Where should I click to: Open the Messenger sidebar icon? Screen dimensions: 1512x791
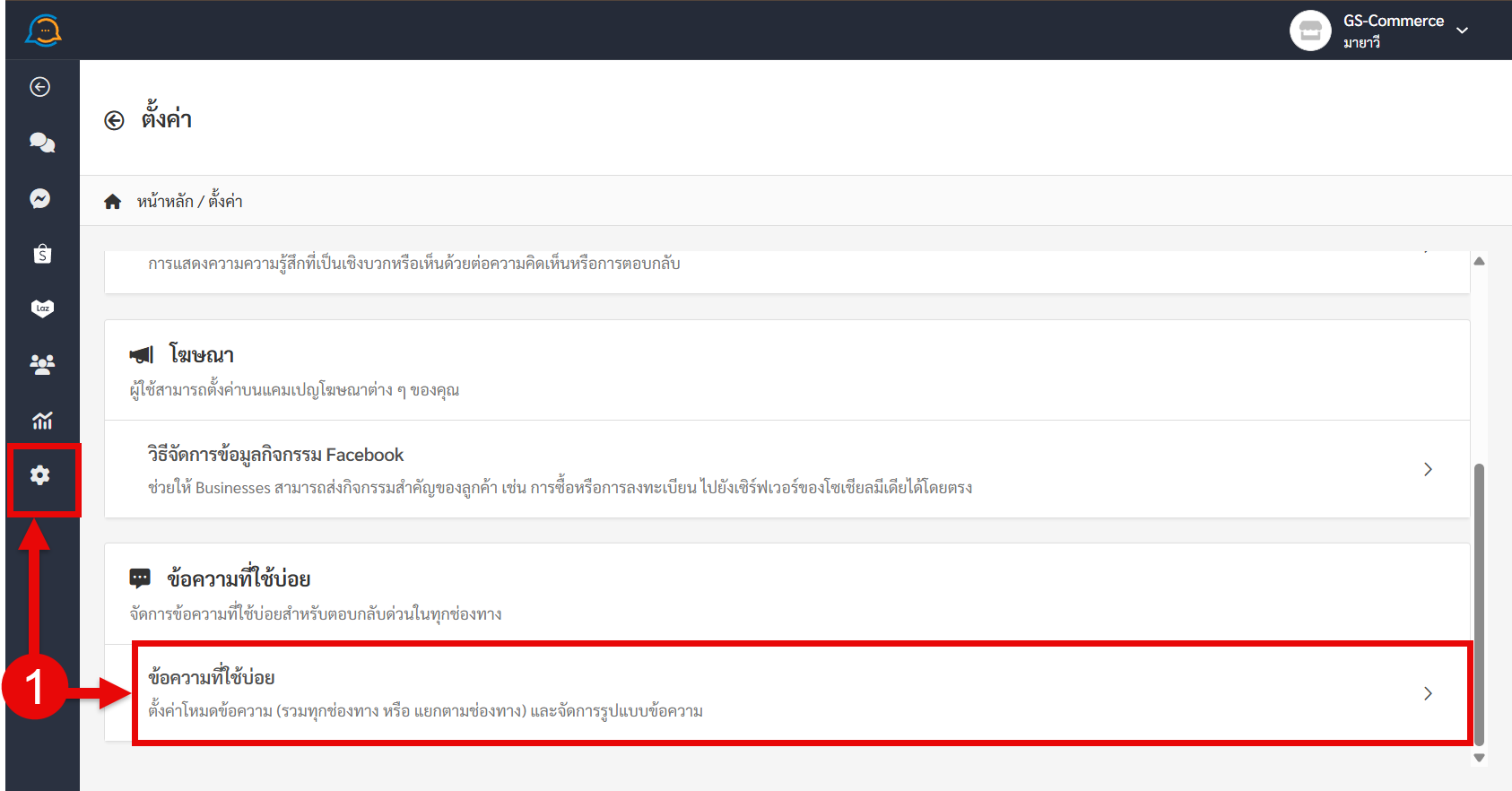(x=40, y=198)
